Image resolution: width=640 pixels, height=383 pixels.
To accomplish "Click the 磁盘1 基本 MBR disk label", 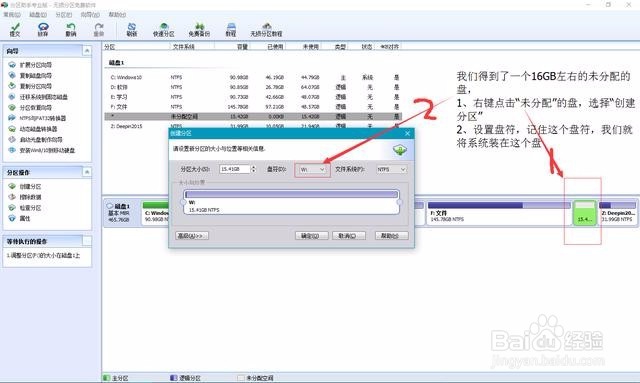I will pos(122,213).
